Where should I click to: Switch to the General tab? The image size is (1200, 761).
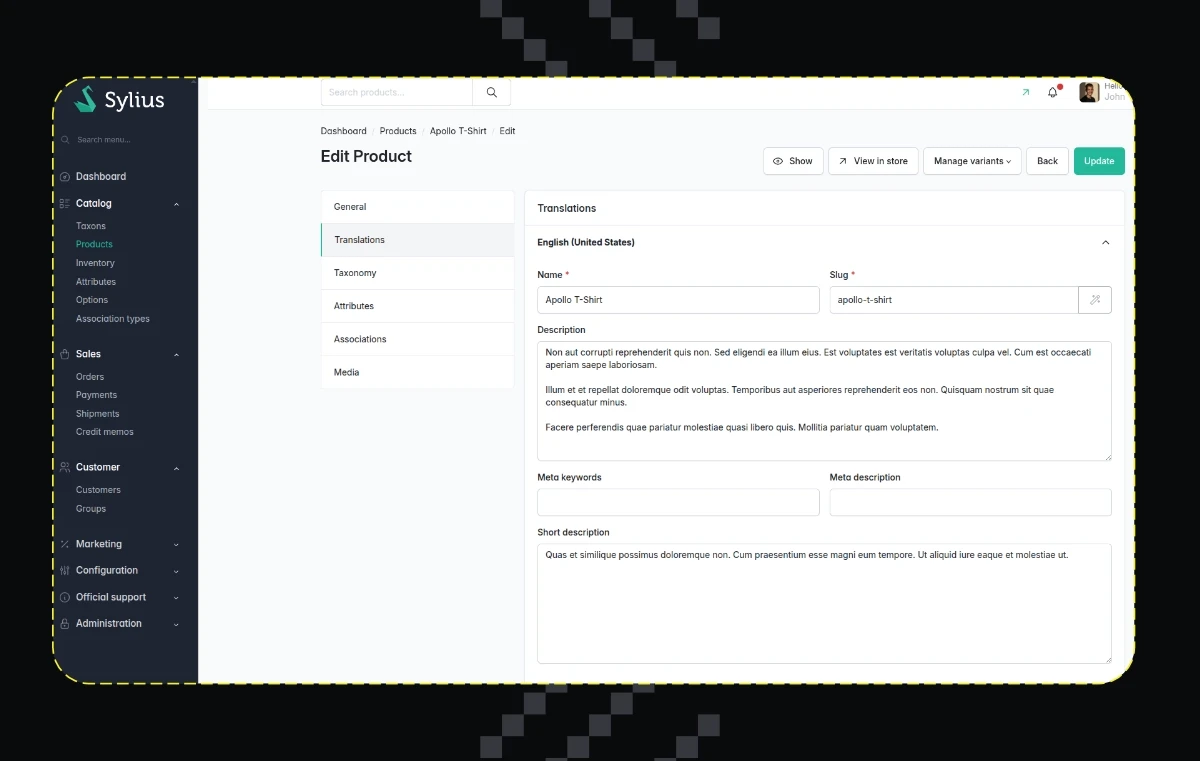tap(417, 207)
